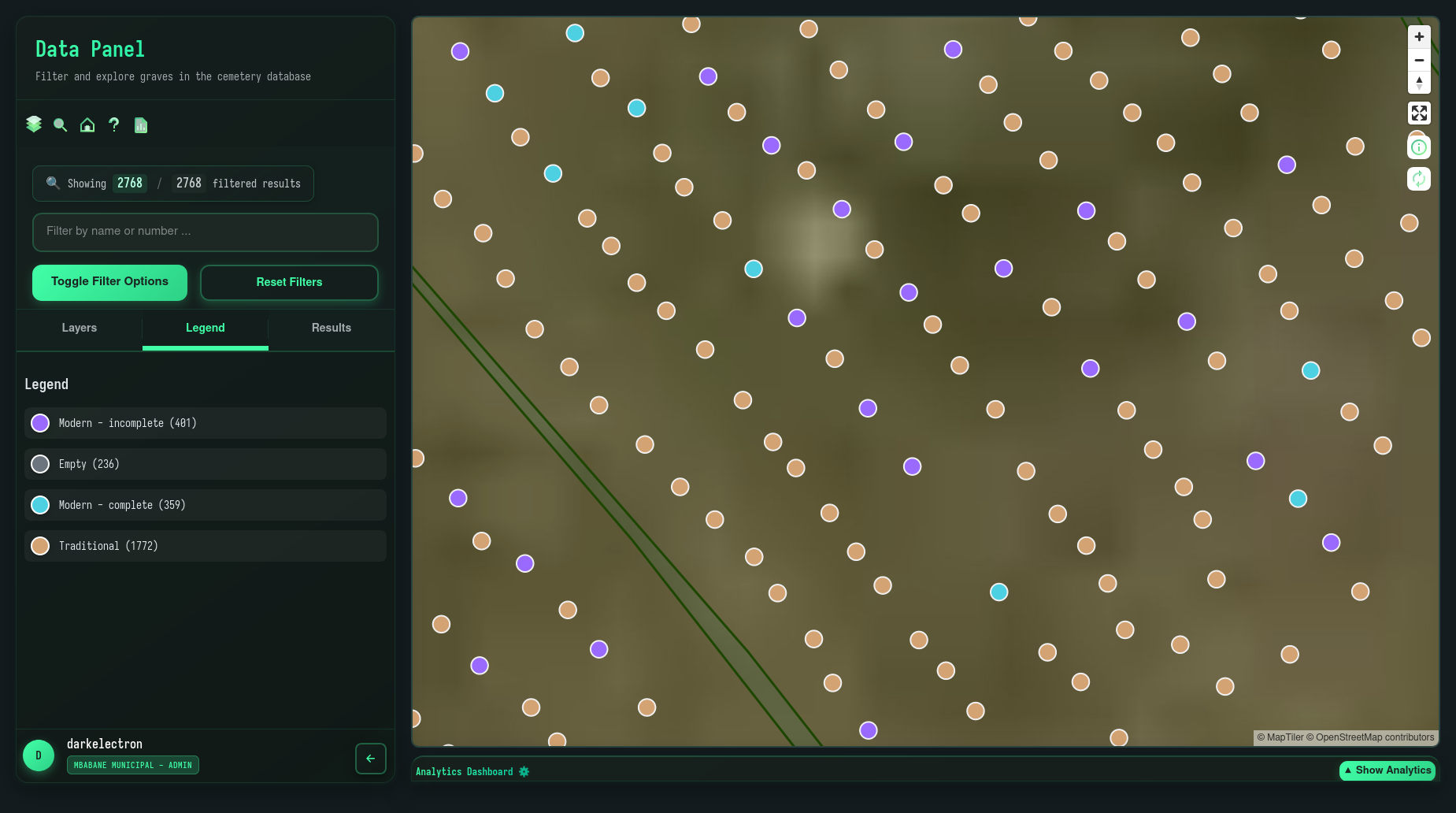1456x813 pixels.
Task: Reset map bearing with compass button
Action: pos(1419,83)
